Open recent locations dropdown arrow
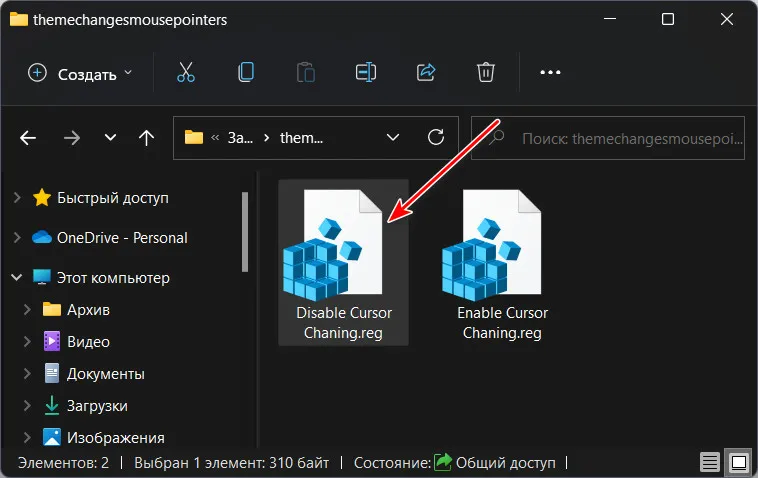The width and height of the screenshot is (758, 478). 110,137
